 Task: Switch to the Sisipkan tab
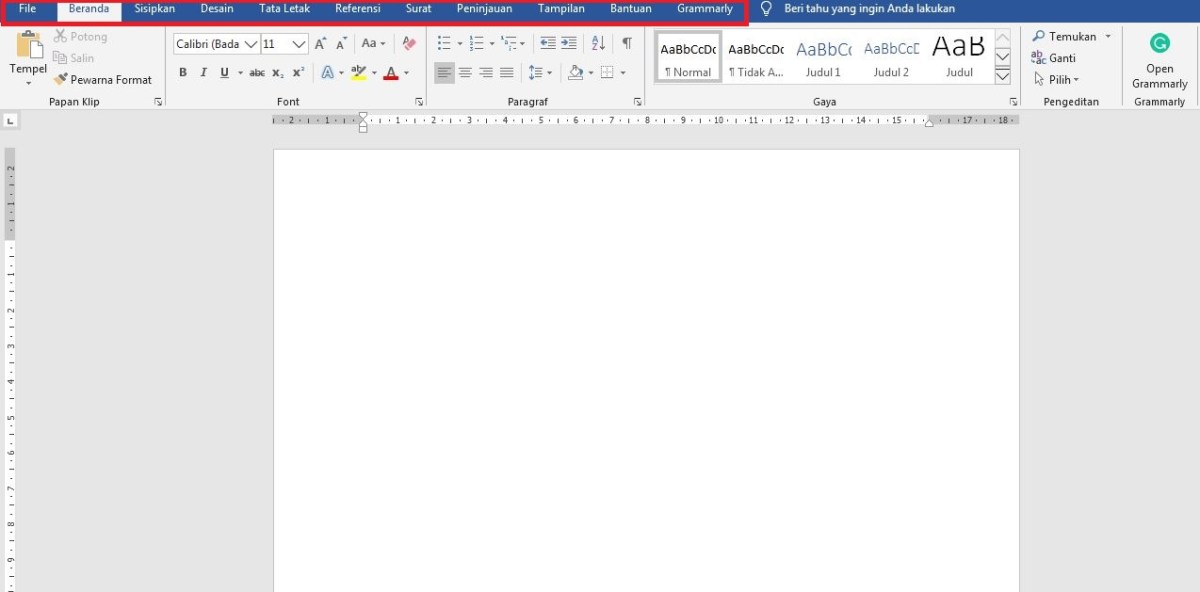coord(155,9)
